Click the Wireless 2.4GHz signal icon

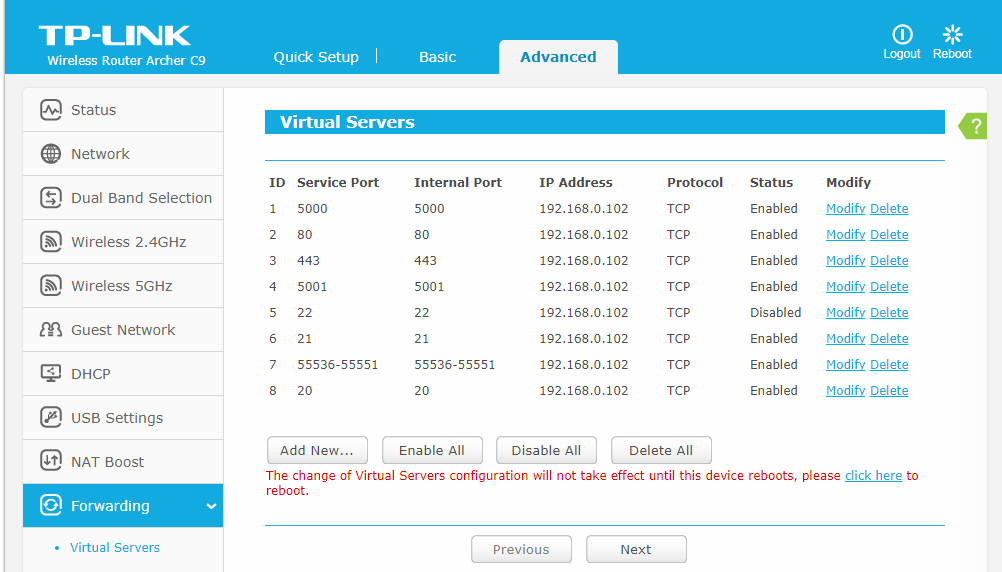point(51,242)
